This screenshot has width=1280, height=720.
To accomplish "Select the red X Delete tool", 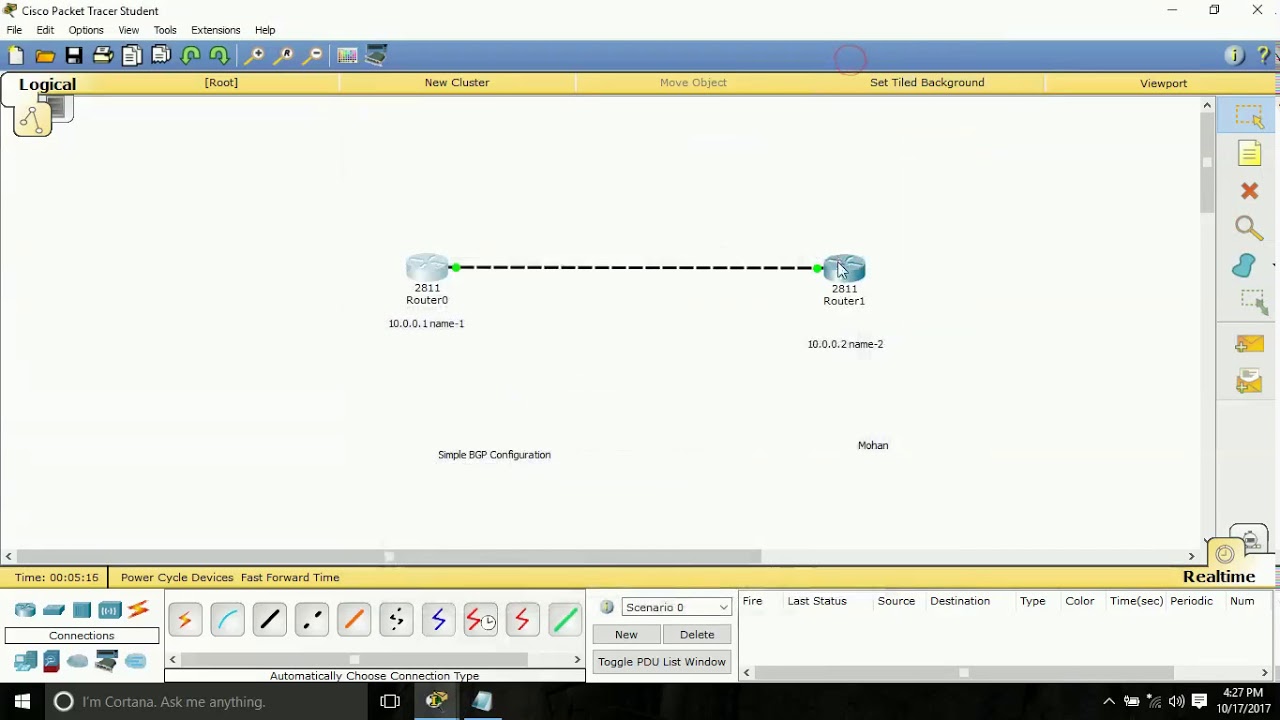I will (x=1249, y=191).
